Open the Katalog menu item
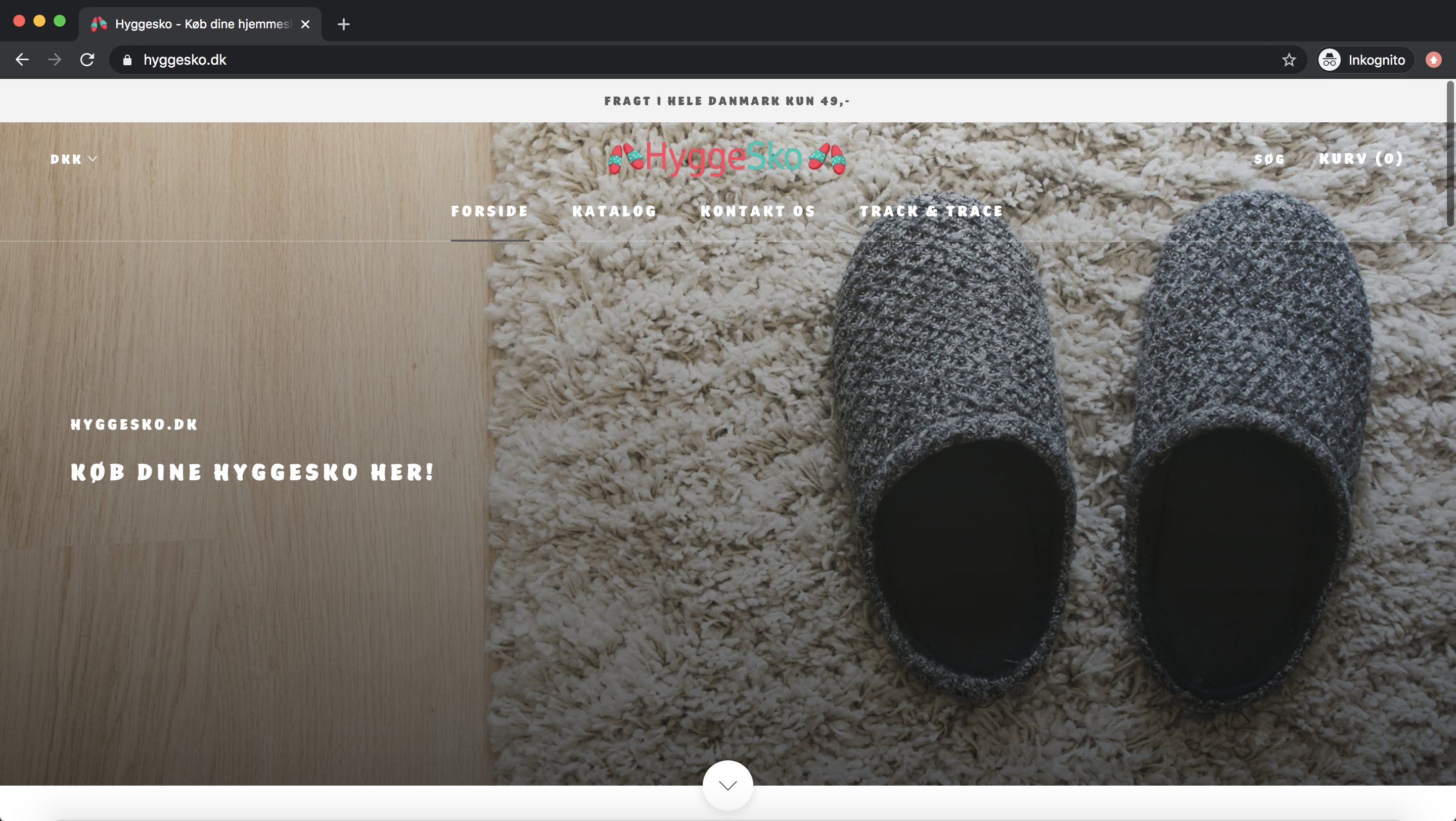 pyautogui.click(x=614, y=211)
